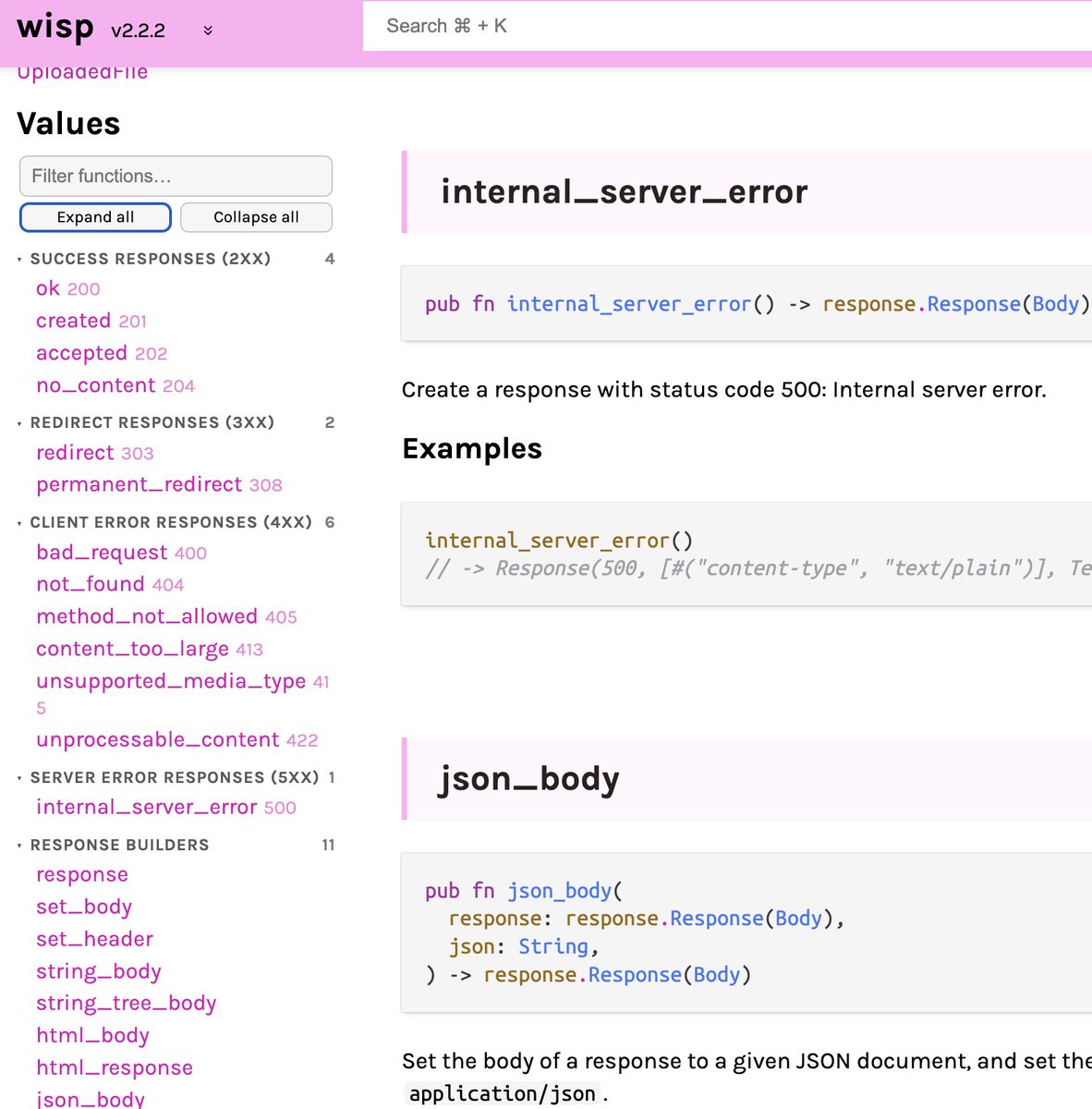
Task: Click the UploadedFile type link
Action: tap(82, 72)
